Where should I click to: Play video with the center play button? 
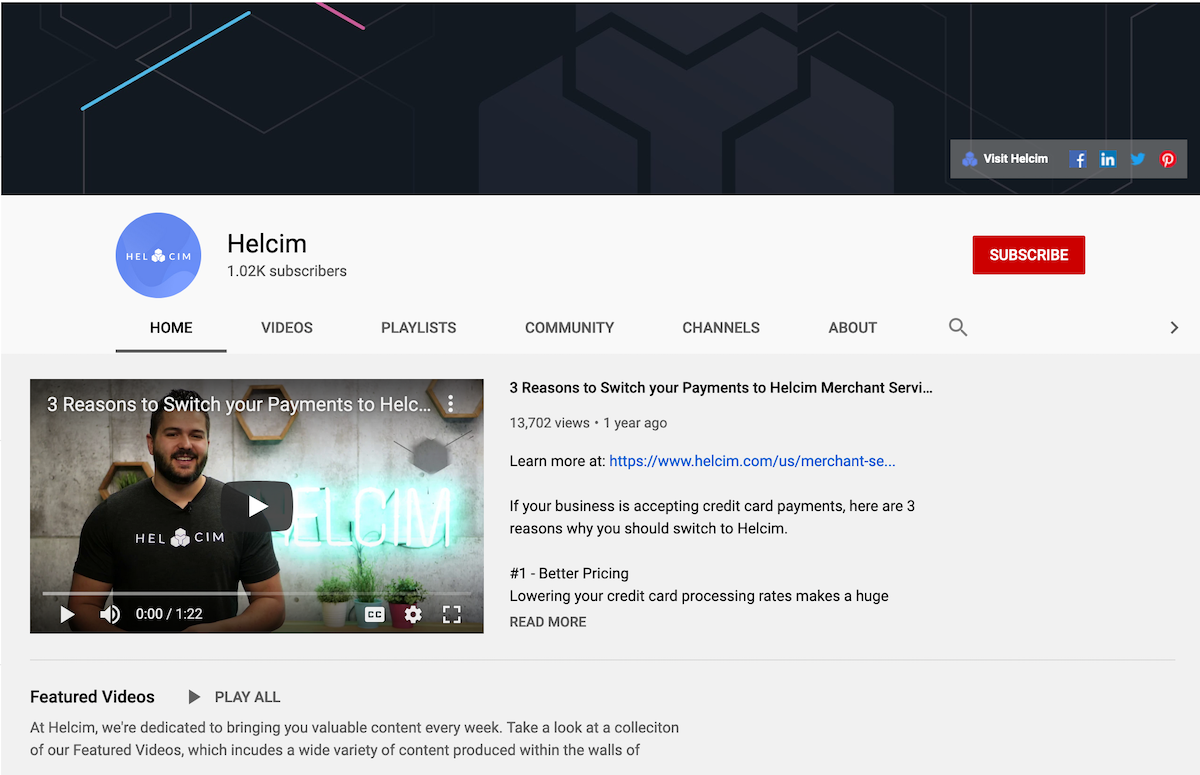click(258, 506)
